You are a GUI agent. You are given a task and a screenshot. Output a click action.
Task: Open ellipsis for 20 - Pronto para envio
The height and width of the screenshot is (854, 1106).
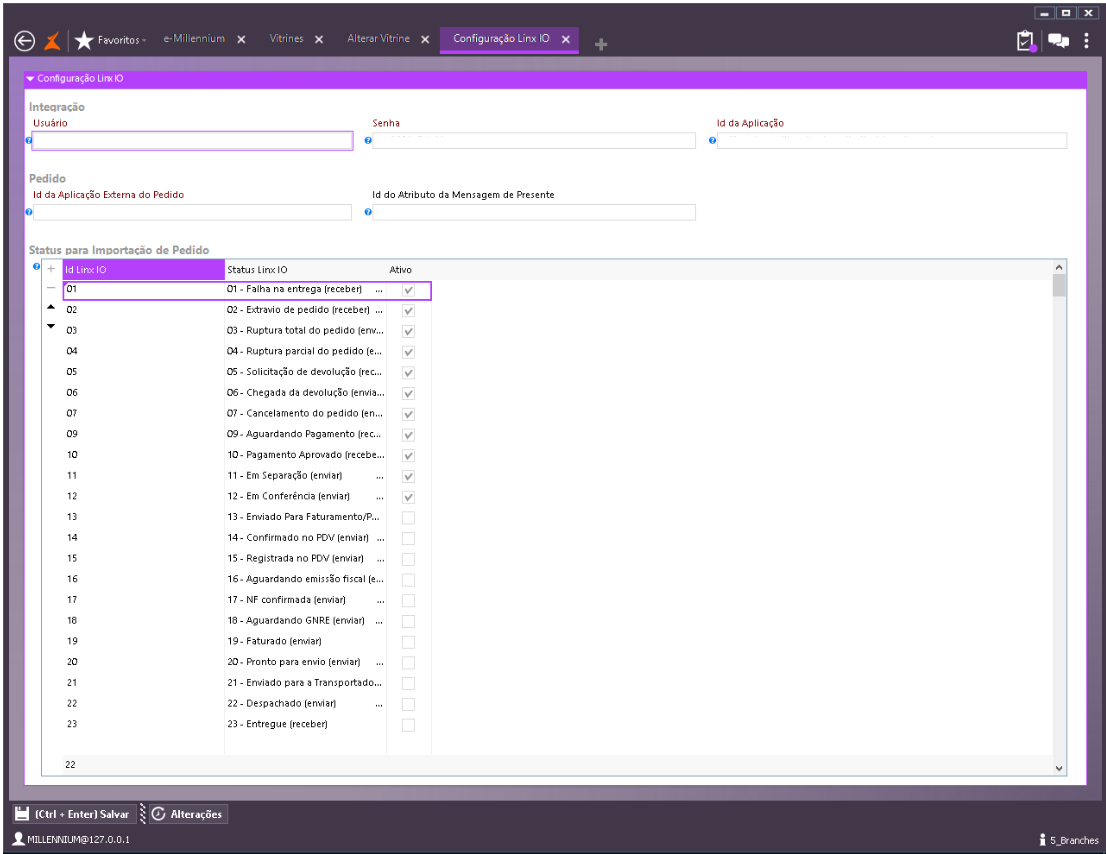point(379,663)
